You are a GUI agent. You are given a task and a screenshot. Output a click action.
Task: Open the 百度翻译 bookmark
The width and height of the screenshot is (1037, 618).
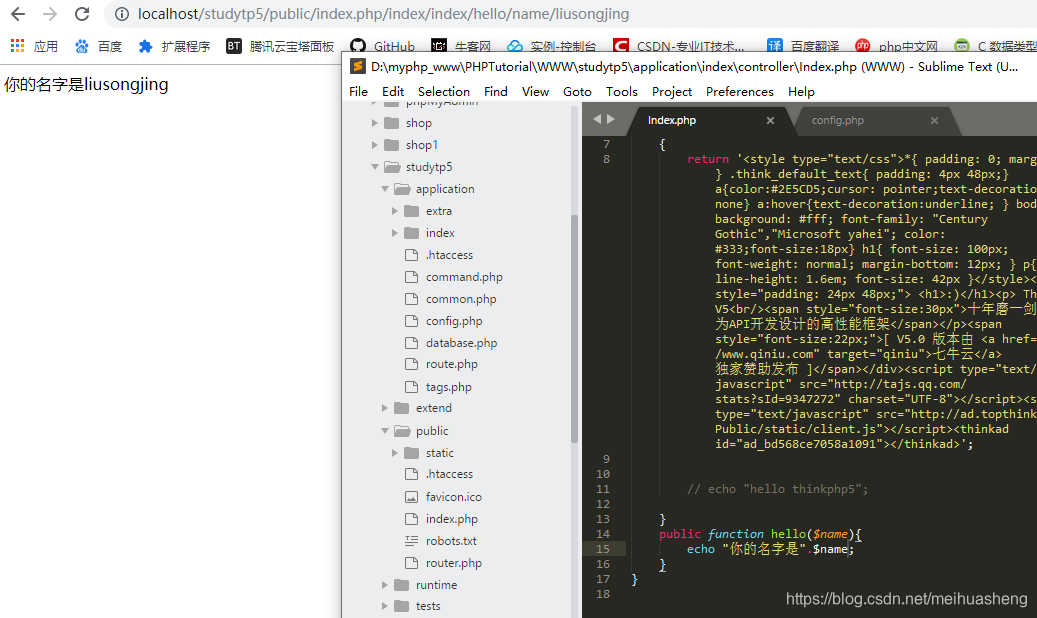click(x=802, y=46)
